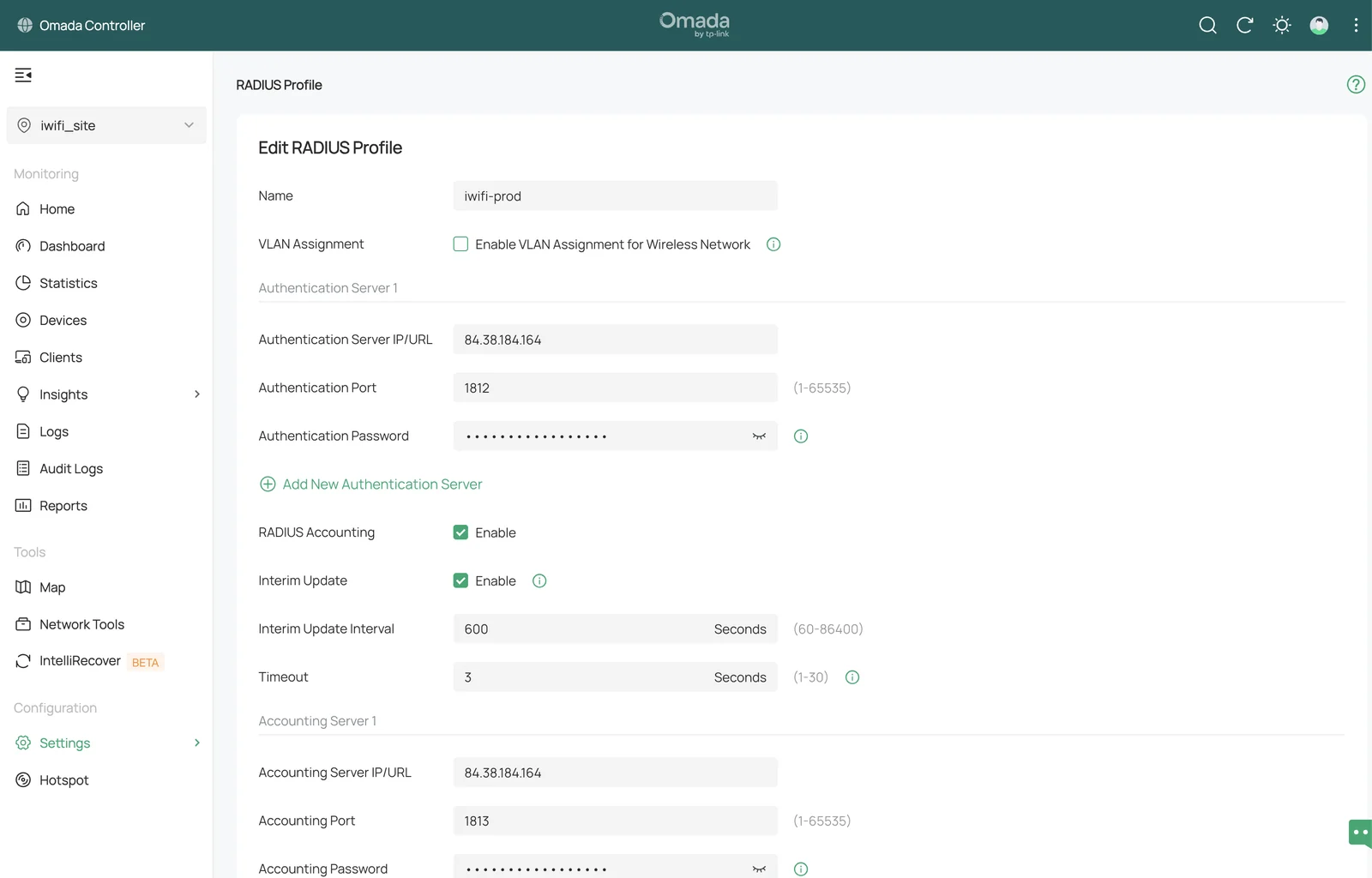Image resolution: width=1372 pixels, height=878 pixels.
Task: Open the three-dot more options menu
Action: (x=1356, y=25)
